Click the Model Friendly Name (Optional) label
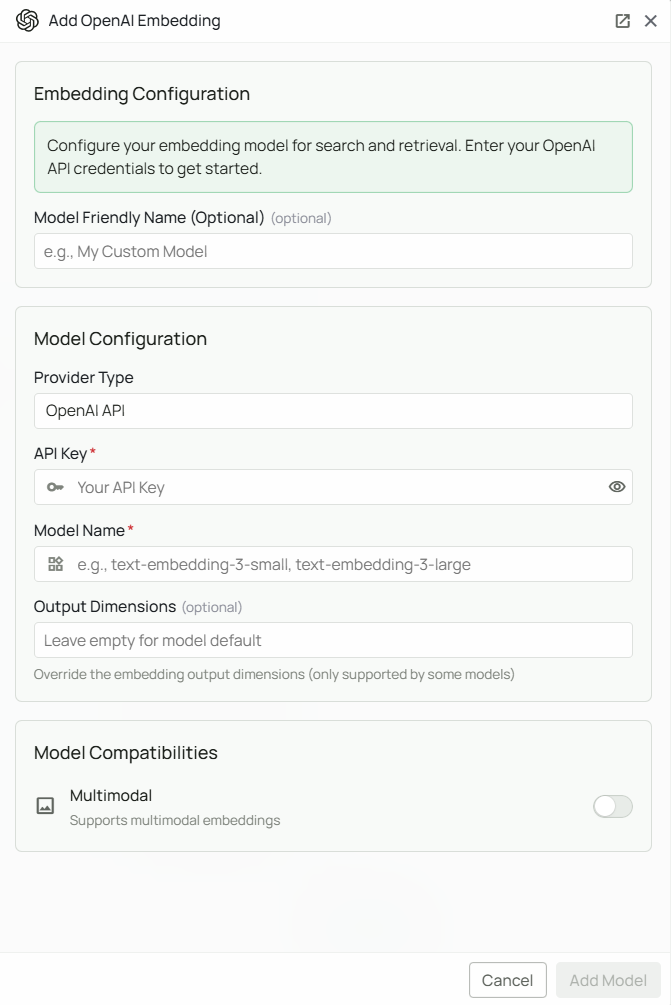 149,218
